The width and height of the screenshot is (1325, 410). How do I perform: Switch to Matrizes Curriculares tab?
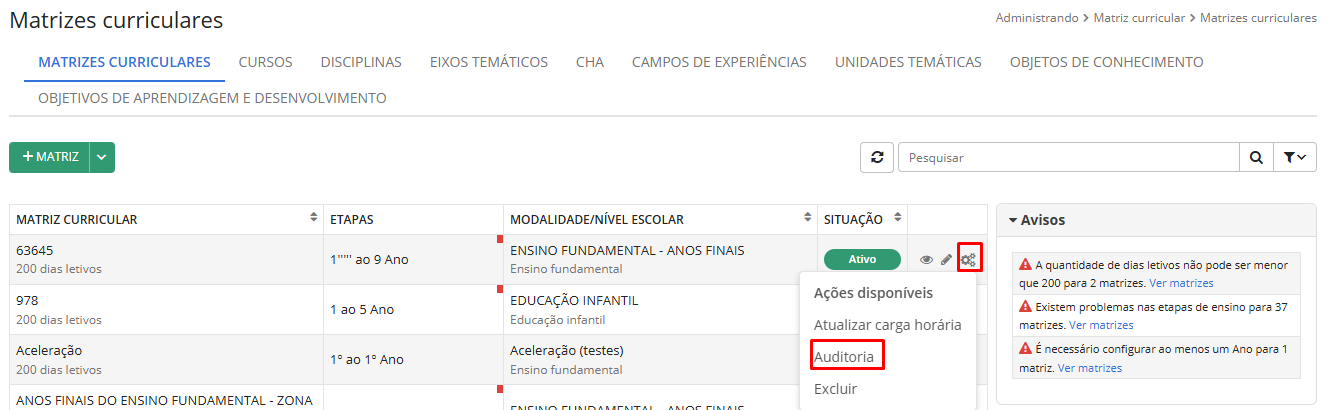coord(124,62)
